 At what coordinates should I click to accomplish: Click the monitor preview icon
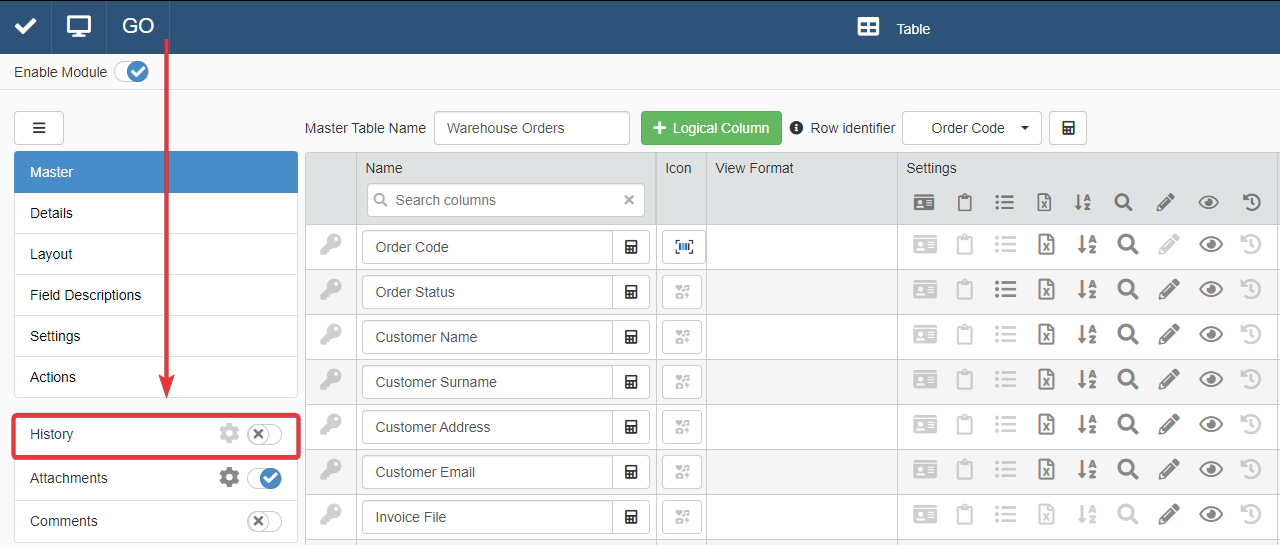79,26
